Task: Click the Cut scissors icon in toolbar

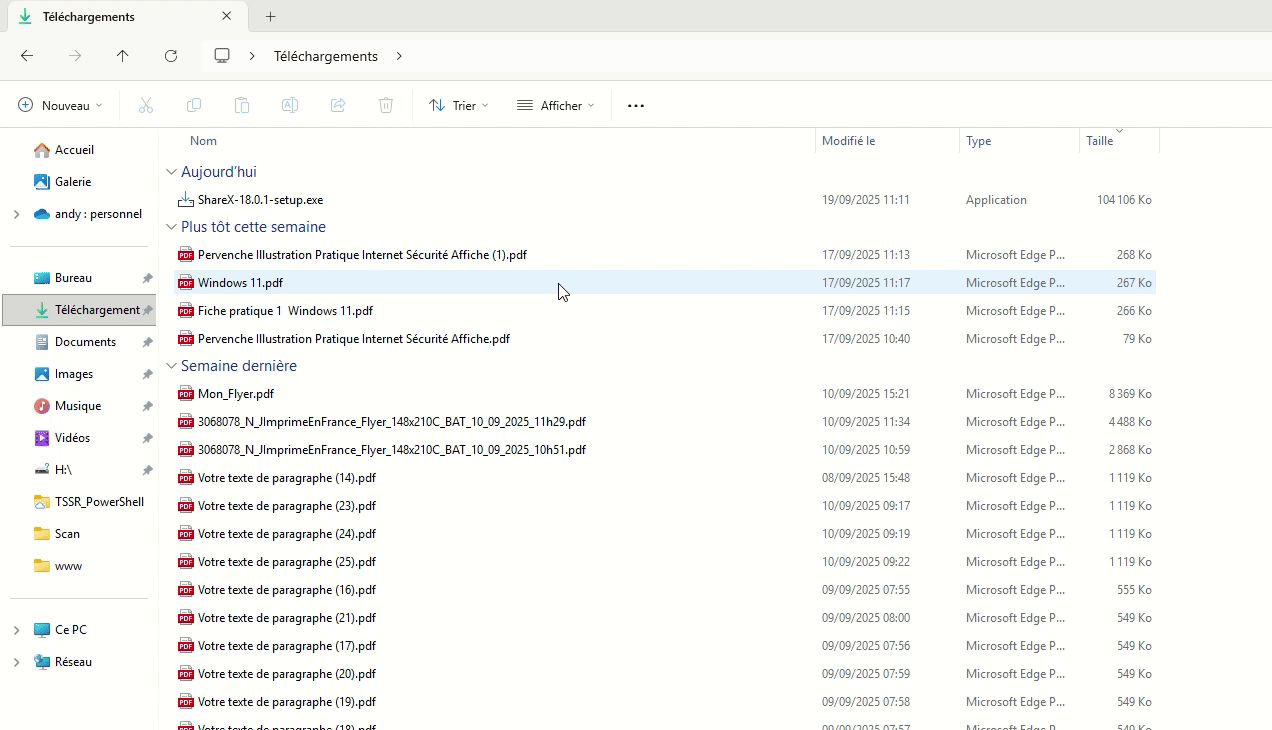Action: coord(146,105)
